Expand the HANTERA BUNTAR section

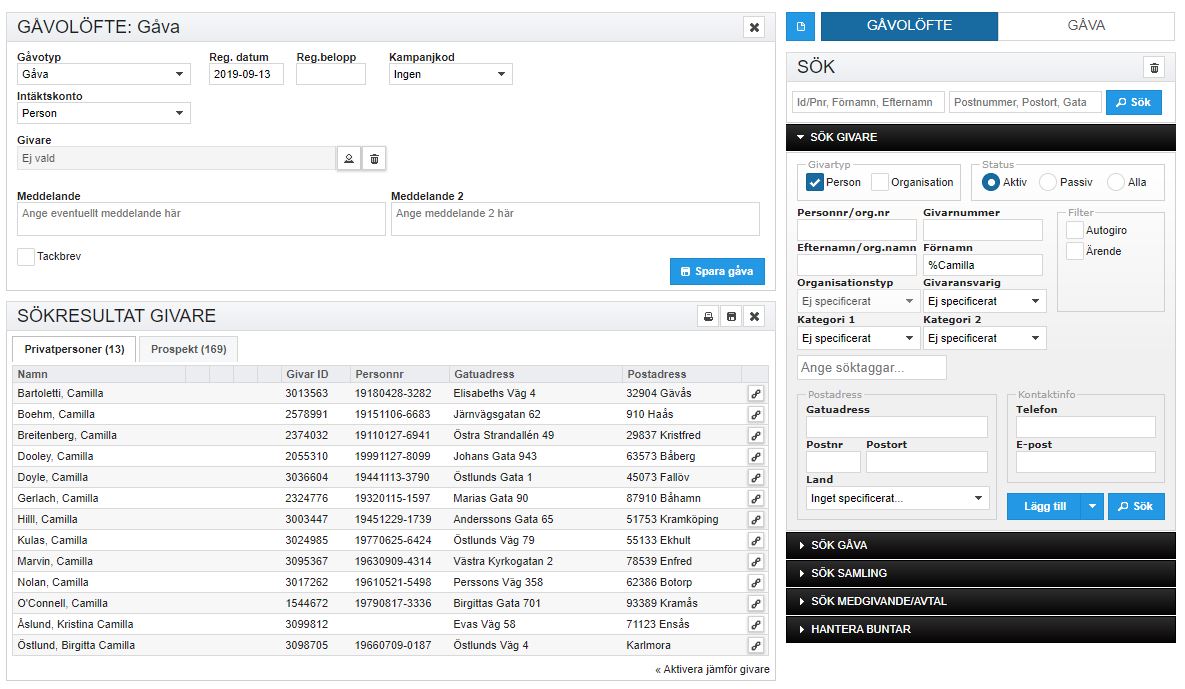point(980,629)
